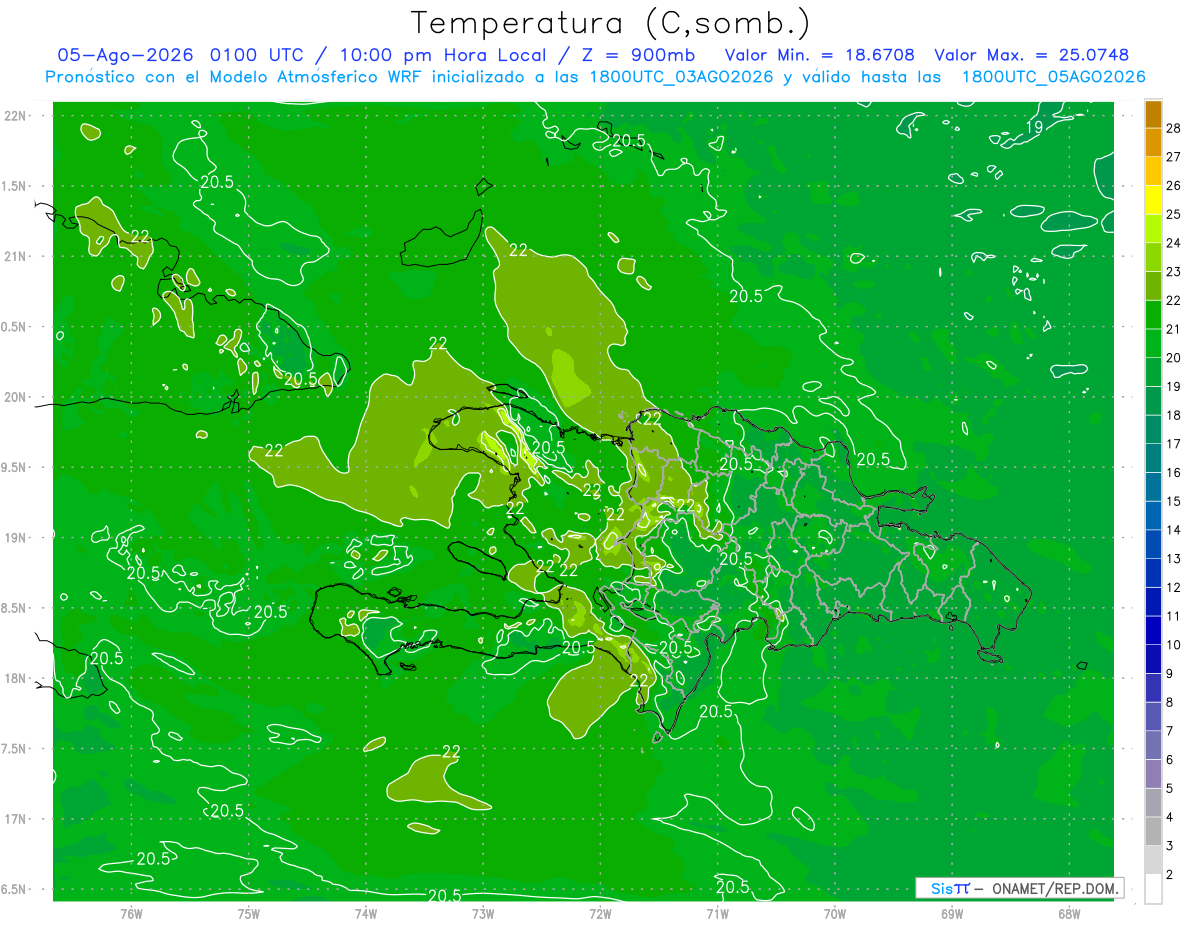Screen dimensions: 1200x927
Task: Click the 'Temperatura (C,somb.)' map title
Action: pyautogui.click(x=610, y=24)
